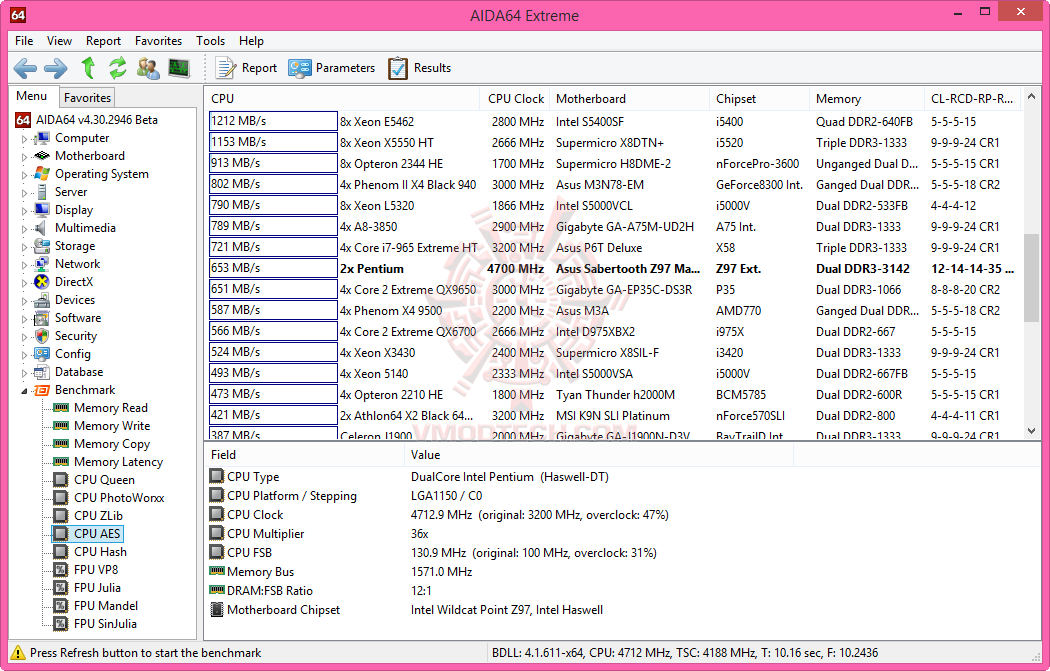Select the CPU AES benchmark item
The width and height of the screenshot is (1050, 671).
coord(88,534)
